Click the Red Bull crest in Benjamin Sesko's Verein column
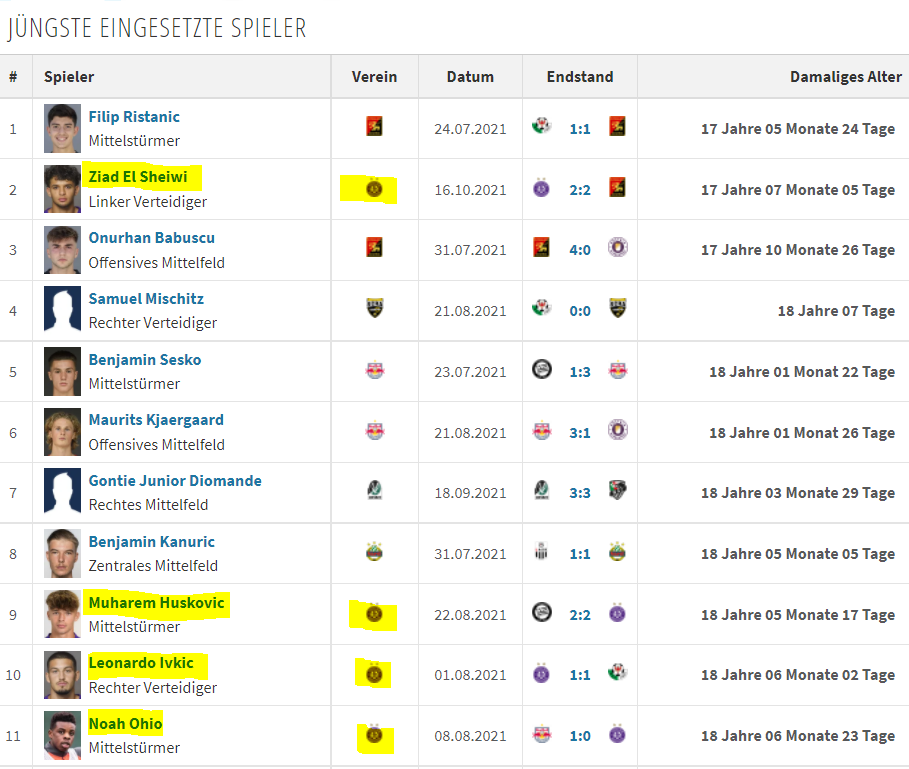 point(374,370)
